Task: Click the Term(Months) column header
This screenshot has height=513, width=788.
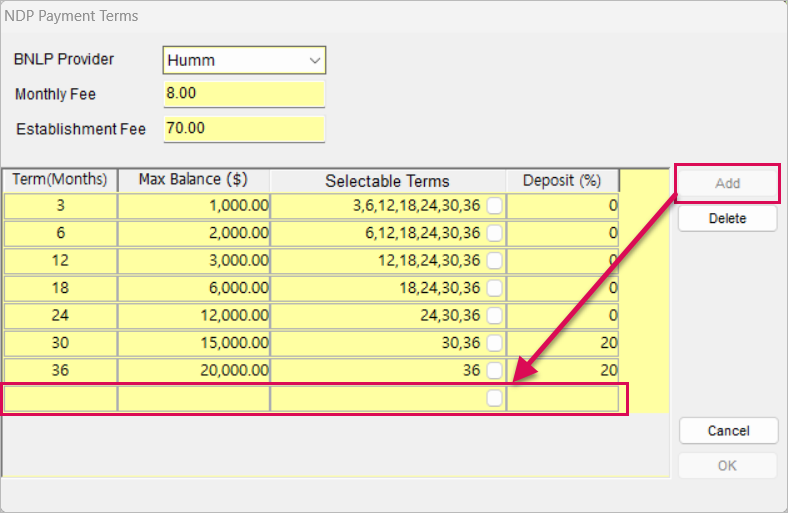Action: (60, 180)
